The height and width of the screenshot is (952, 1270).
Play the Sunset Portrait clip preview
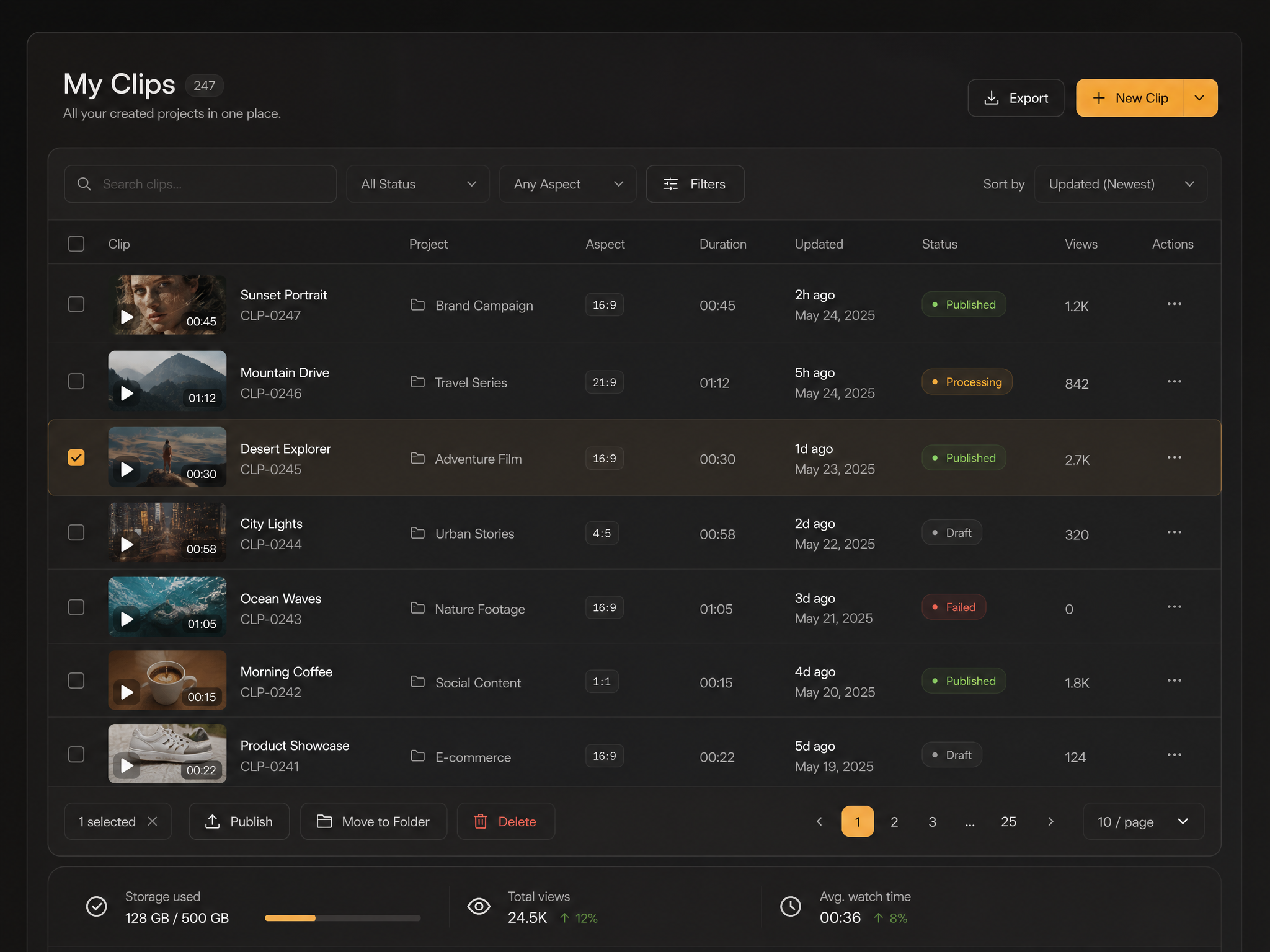pos(127,317)
